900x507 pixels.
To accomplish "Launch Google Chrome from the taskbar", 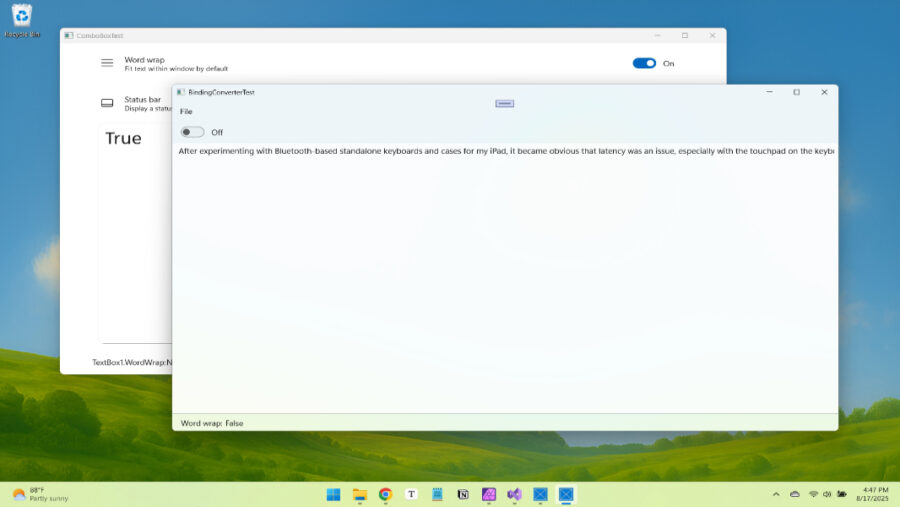I will pos(386,494).
